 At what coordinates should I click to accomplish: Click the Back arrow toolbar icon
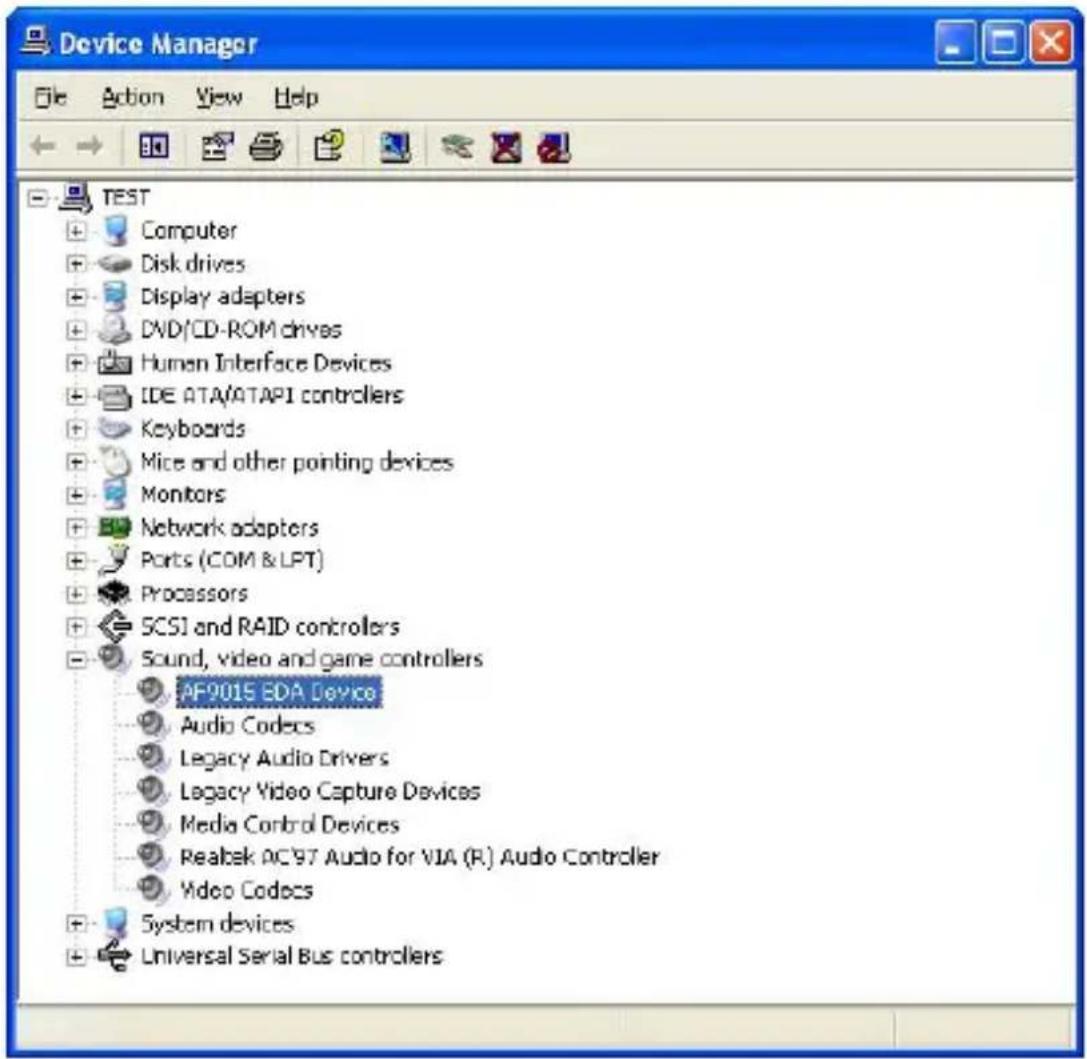[43, 146]
